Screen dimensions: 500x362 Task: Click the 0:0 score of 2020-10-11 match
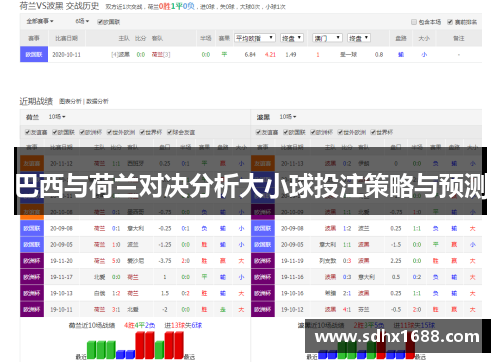pos(141,55)
